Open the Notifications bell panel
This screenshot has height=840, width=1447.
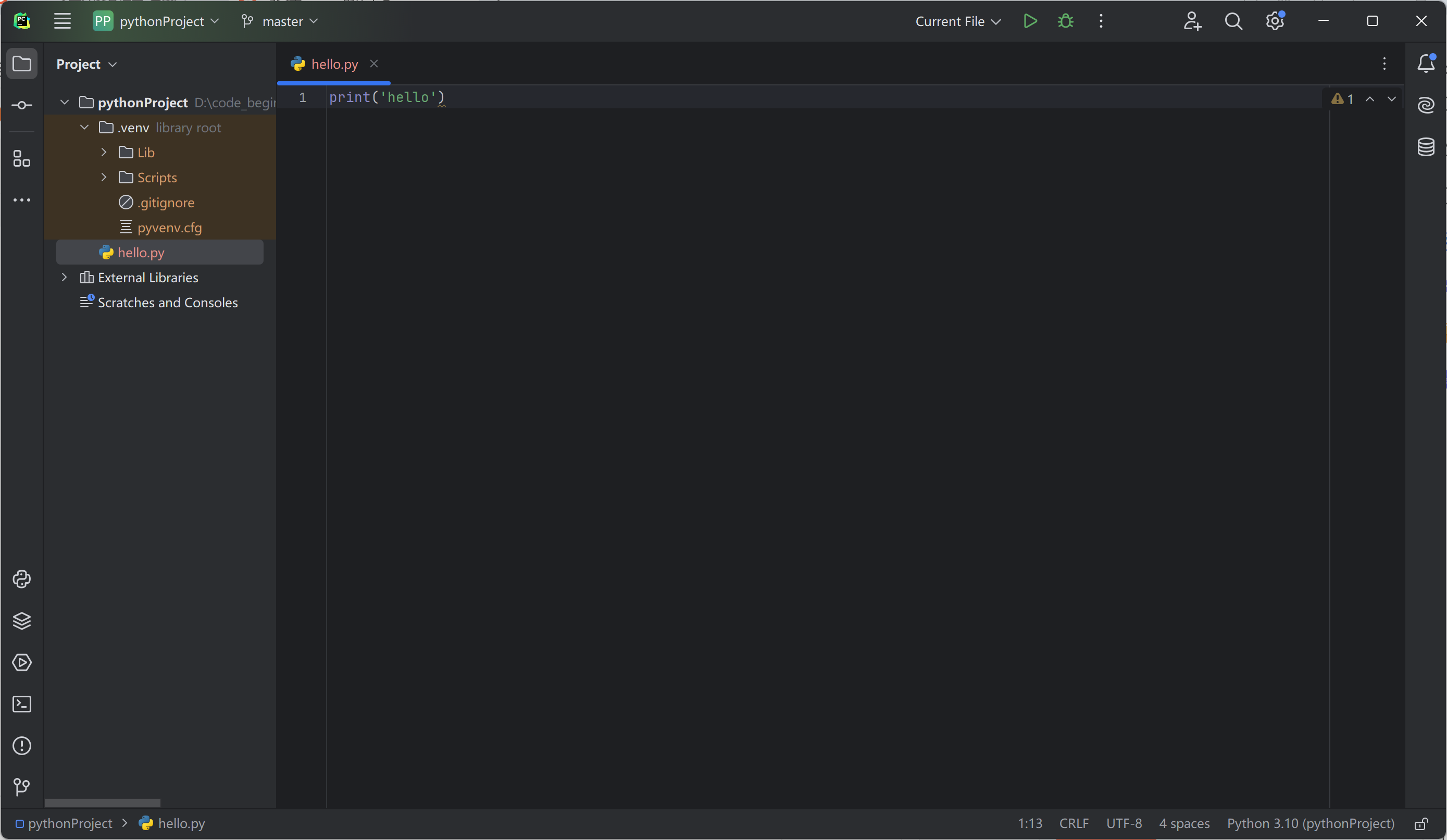[x=1426, y=64]
